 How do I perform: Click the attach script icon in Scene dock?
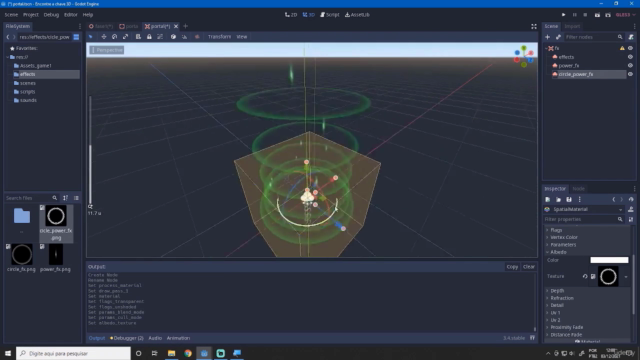[x=631, y=37]
